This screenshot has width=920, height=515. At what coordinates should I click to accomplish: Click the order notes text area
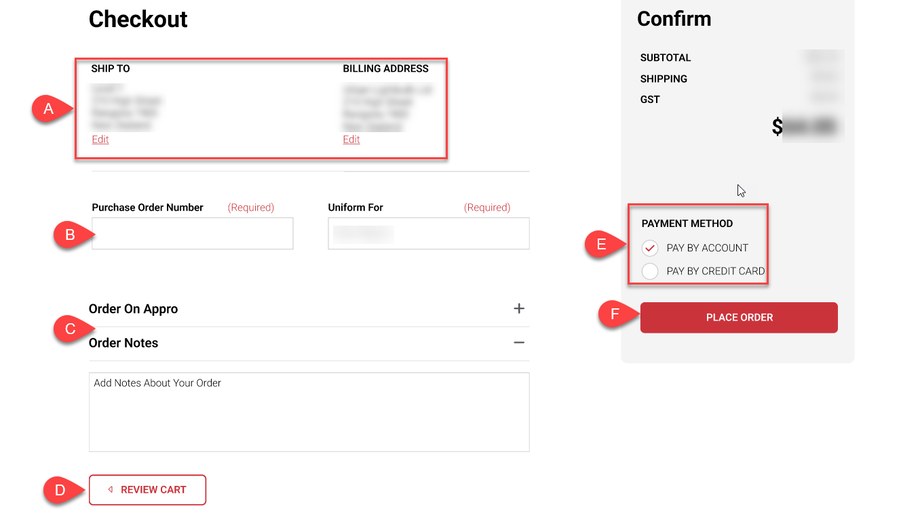[308, 412]
